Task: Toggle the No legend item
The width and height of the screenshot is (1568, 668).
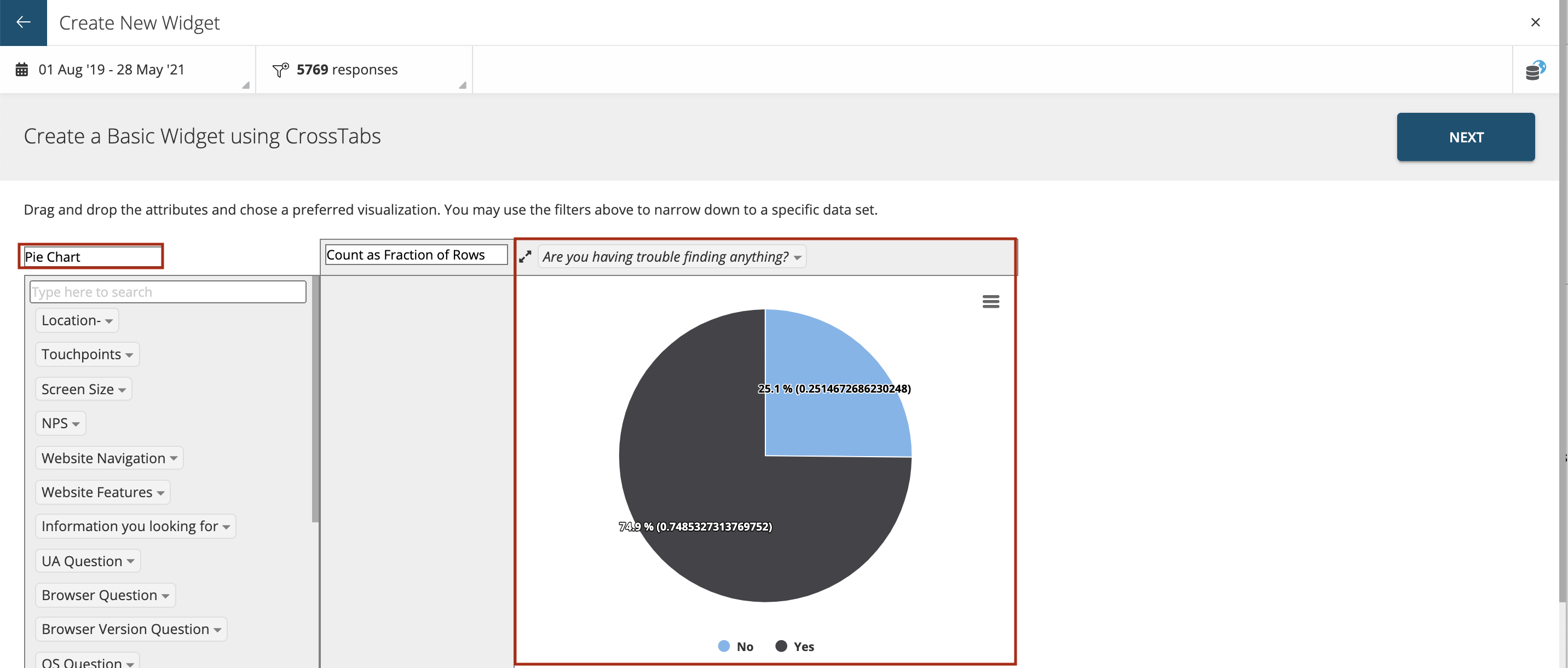Action: (736, 646)
